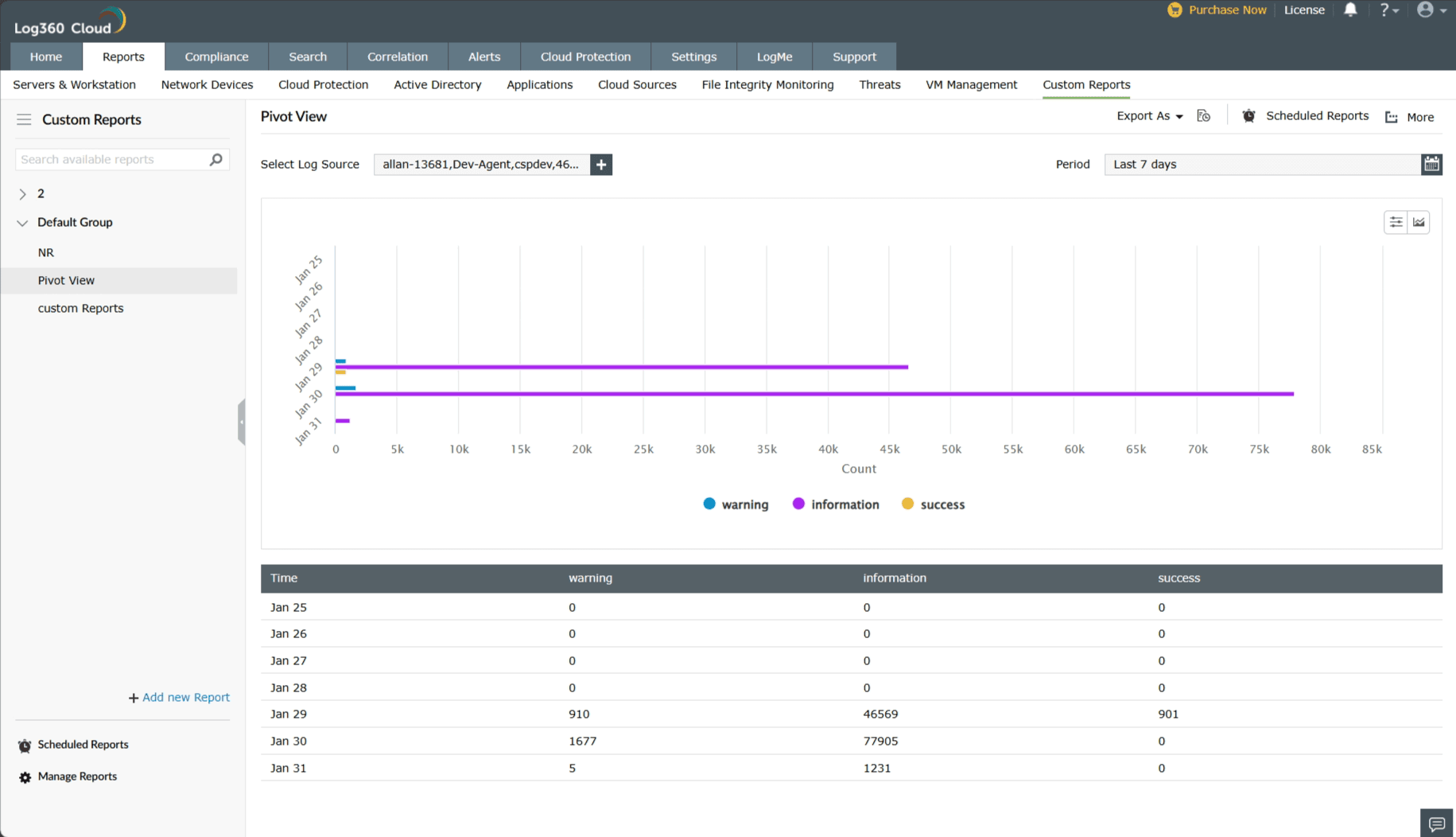Toggle the warning series in chart legend
Screen dimensions: 1456x837
pos(736,504)
